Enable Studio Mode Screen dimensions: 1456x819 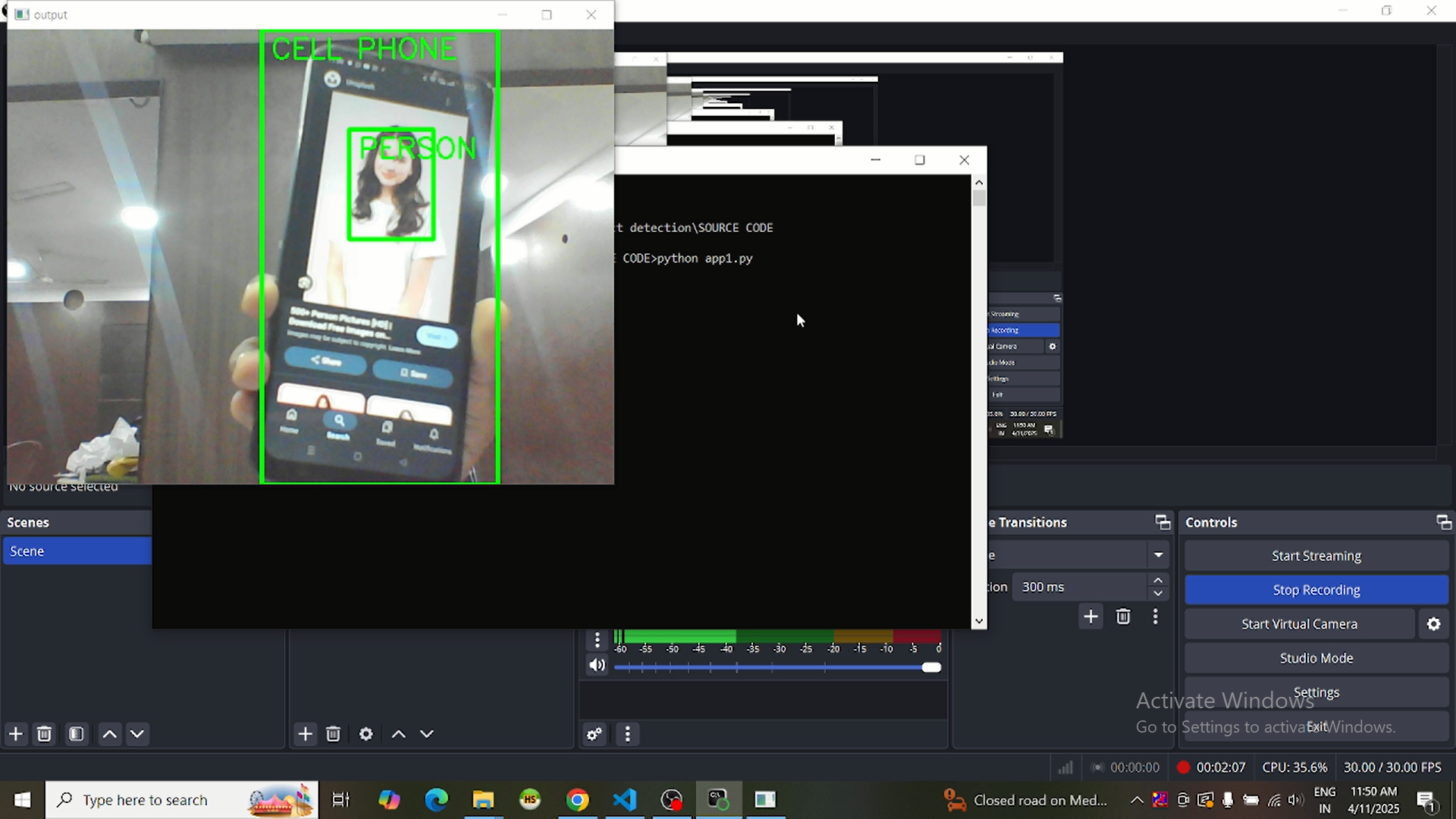pyautogui.click(x=1316, y=658)
